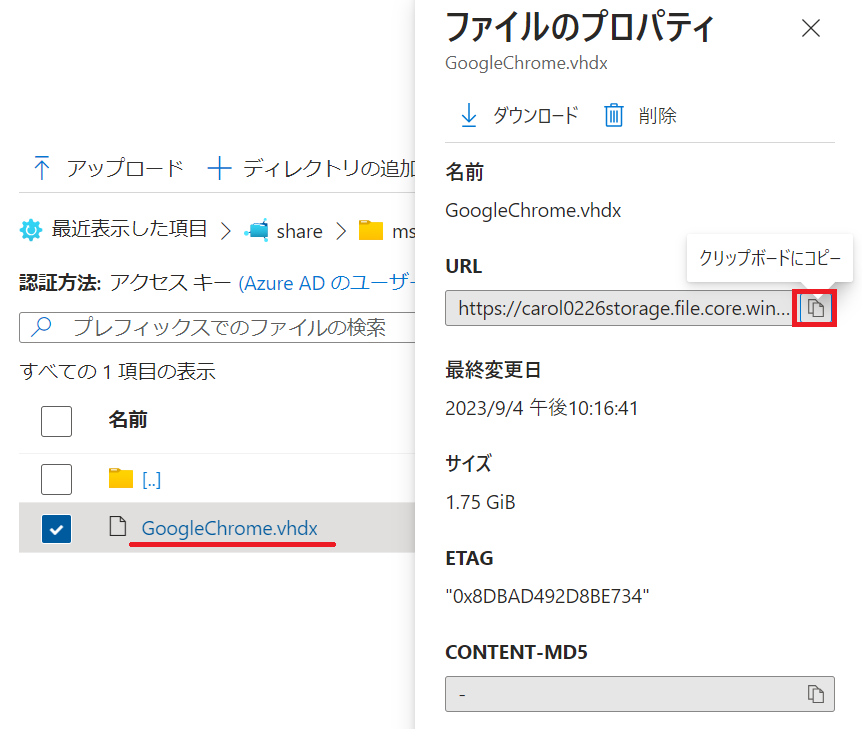
Task: Click the upload arrow icon
Action: (x=42, y=168)
